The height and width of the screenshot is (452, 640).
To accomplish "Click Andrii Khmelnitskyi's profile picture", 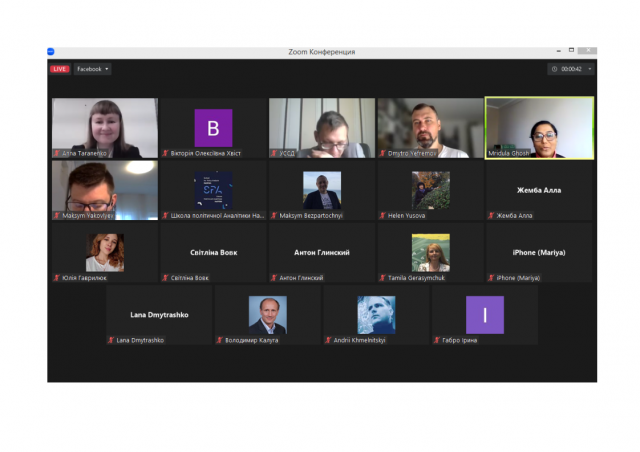I will click(376, 314).
